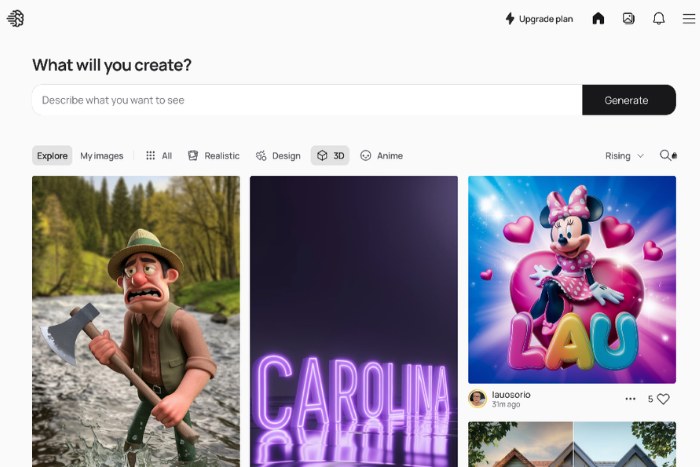Open the Home icon
The height and width of the screenshot is (467, 700).
tap(598, 18)
